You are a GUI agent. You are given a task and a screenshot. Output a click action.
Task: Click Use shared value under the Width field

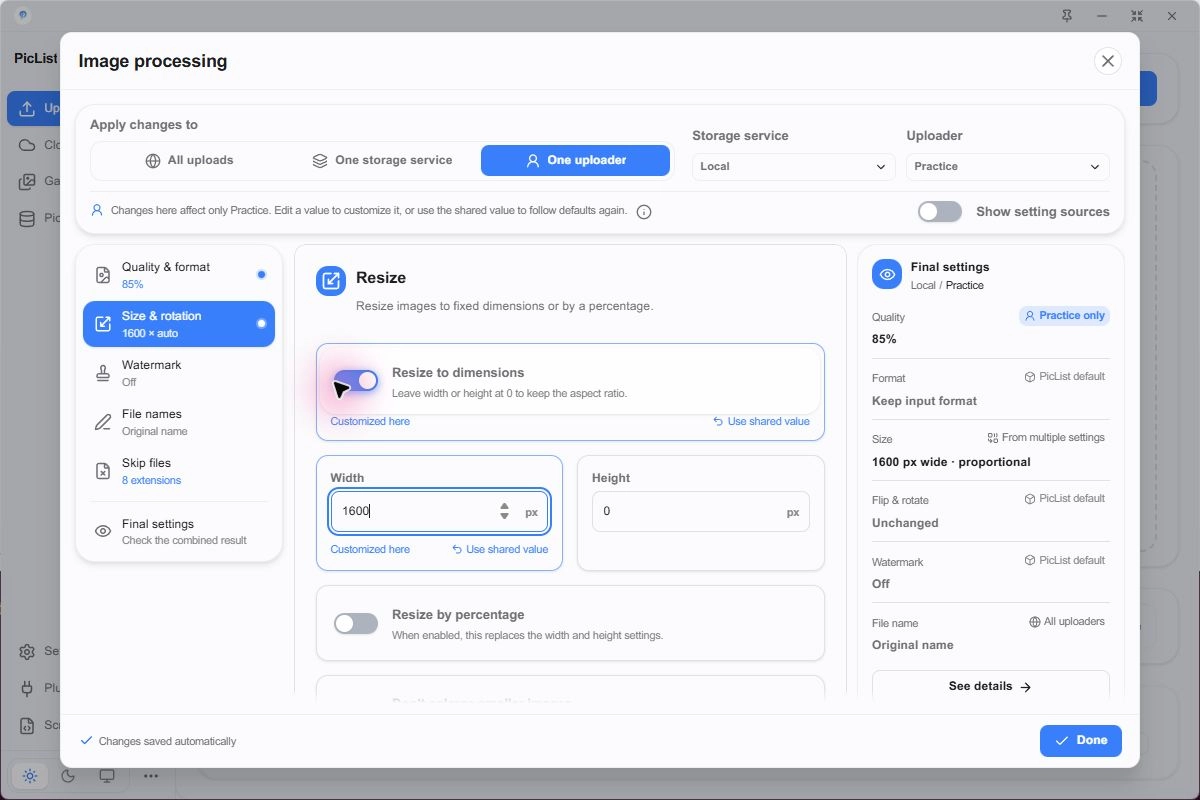pos(500,550)
